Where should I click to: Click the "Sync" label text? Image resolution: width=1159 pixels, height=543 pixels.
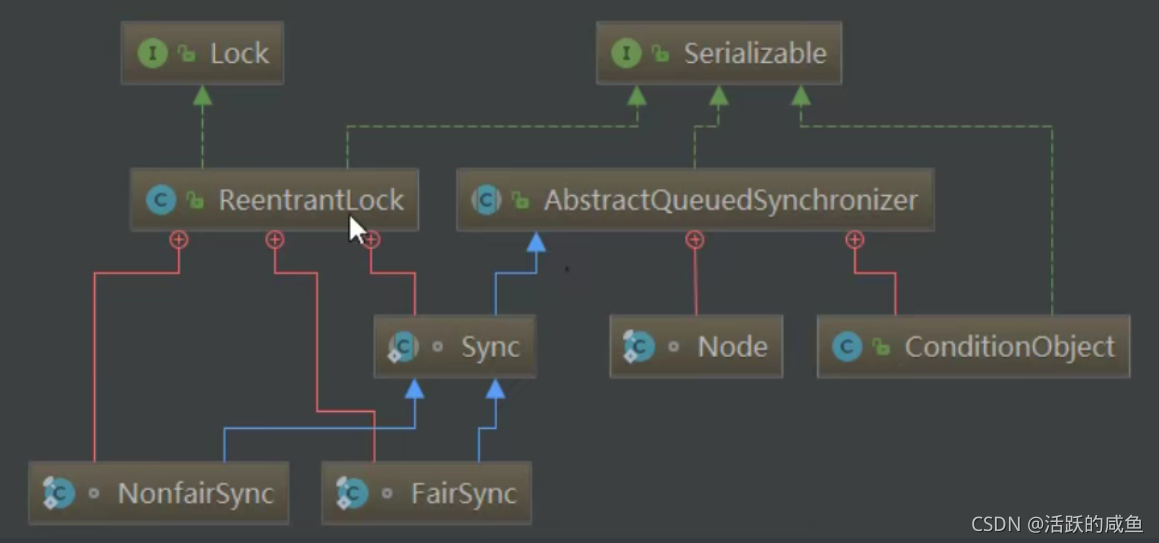tap(491, 347)
